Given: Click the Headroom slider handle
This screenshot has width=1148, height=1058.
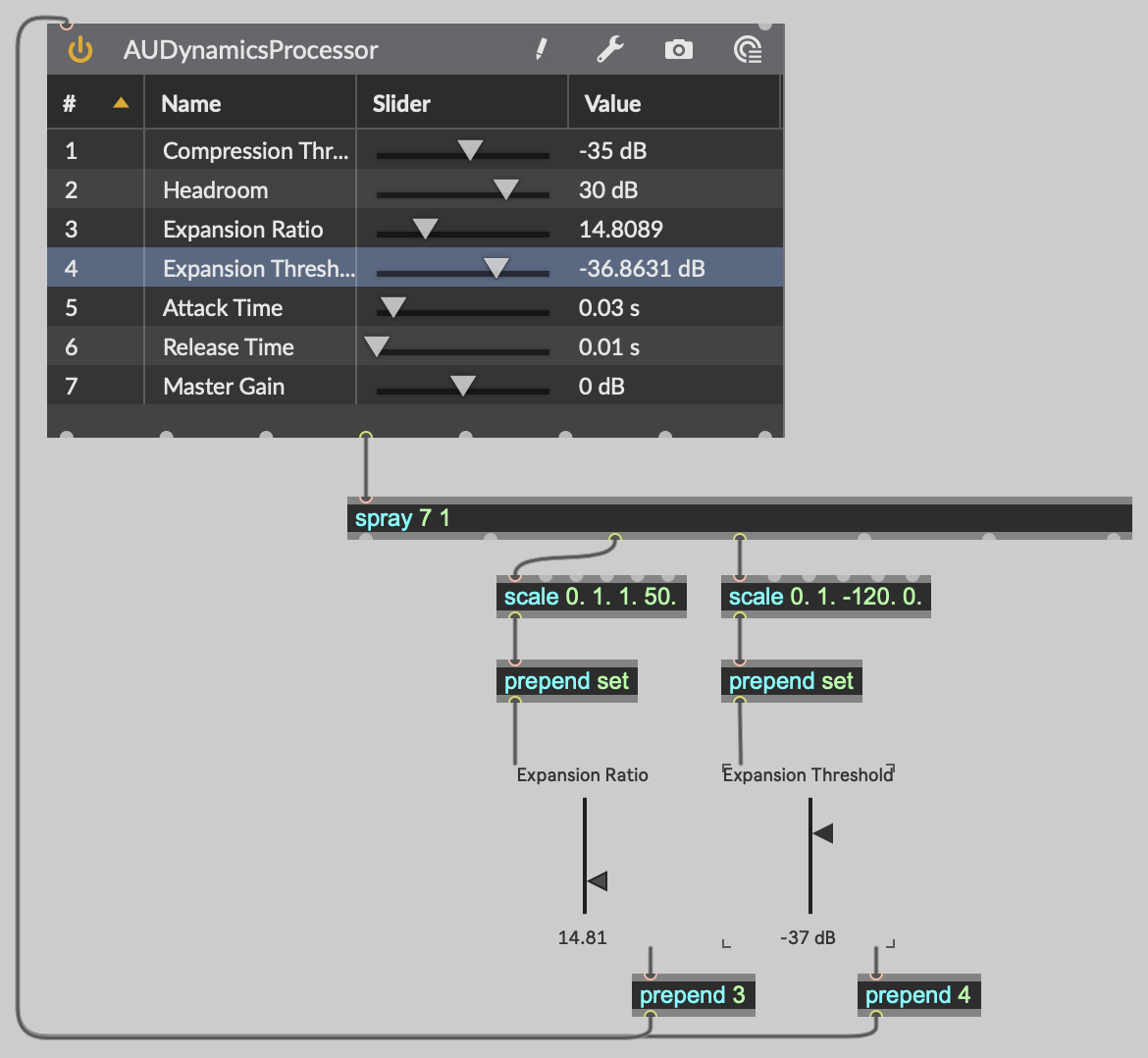Looking at the screenshot, I should pos(505,188).
